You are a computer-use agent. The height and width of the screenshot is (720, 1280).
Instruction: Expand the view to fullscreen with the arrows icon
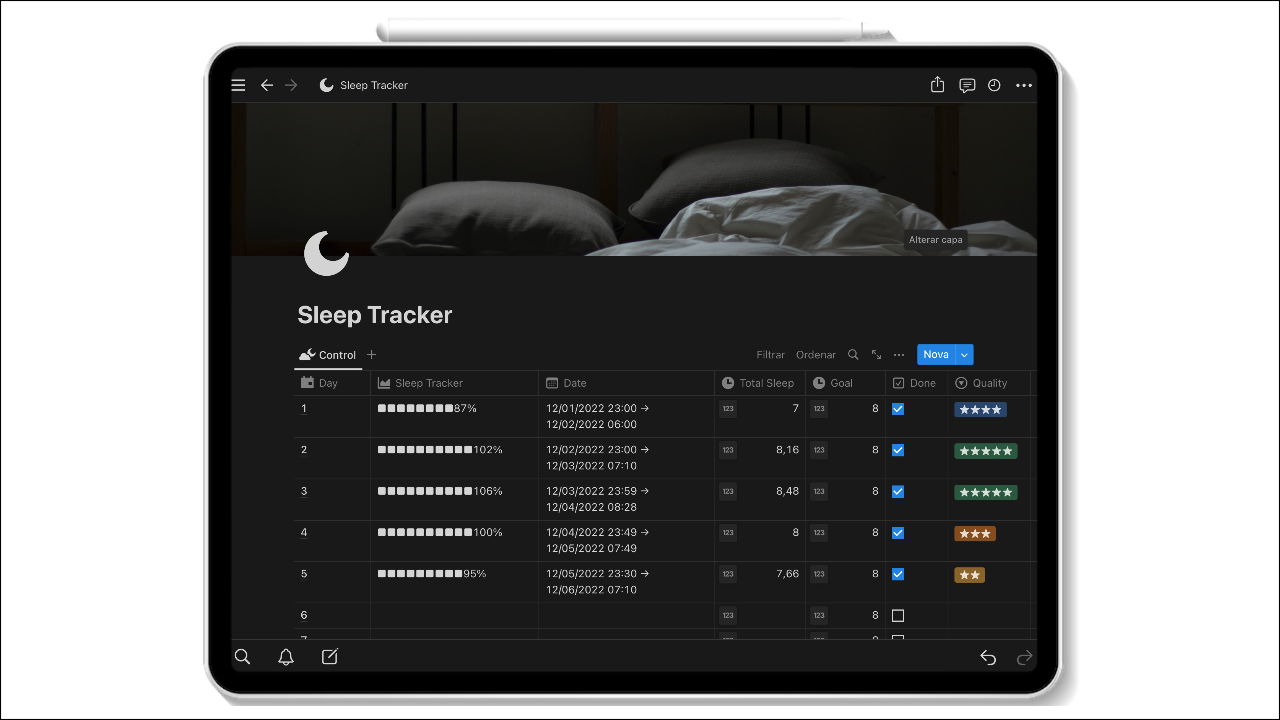tap(876, 354)
